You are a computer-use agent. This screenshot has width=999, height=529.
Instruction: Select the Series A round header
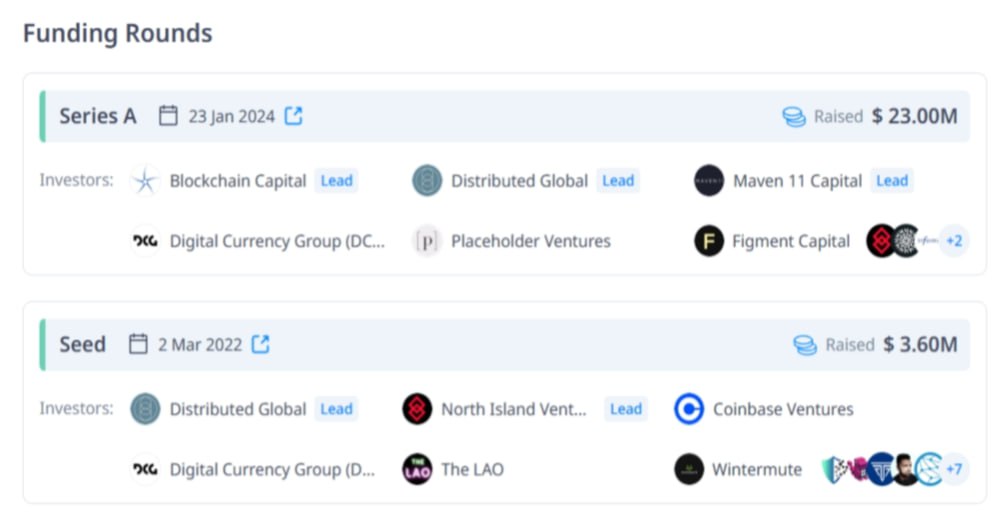pyautogui.click(x=505, y=116)
